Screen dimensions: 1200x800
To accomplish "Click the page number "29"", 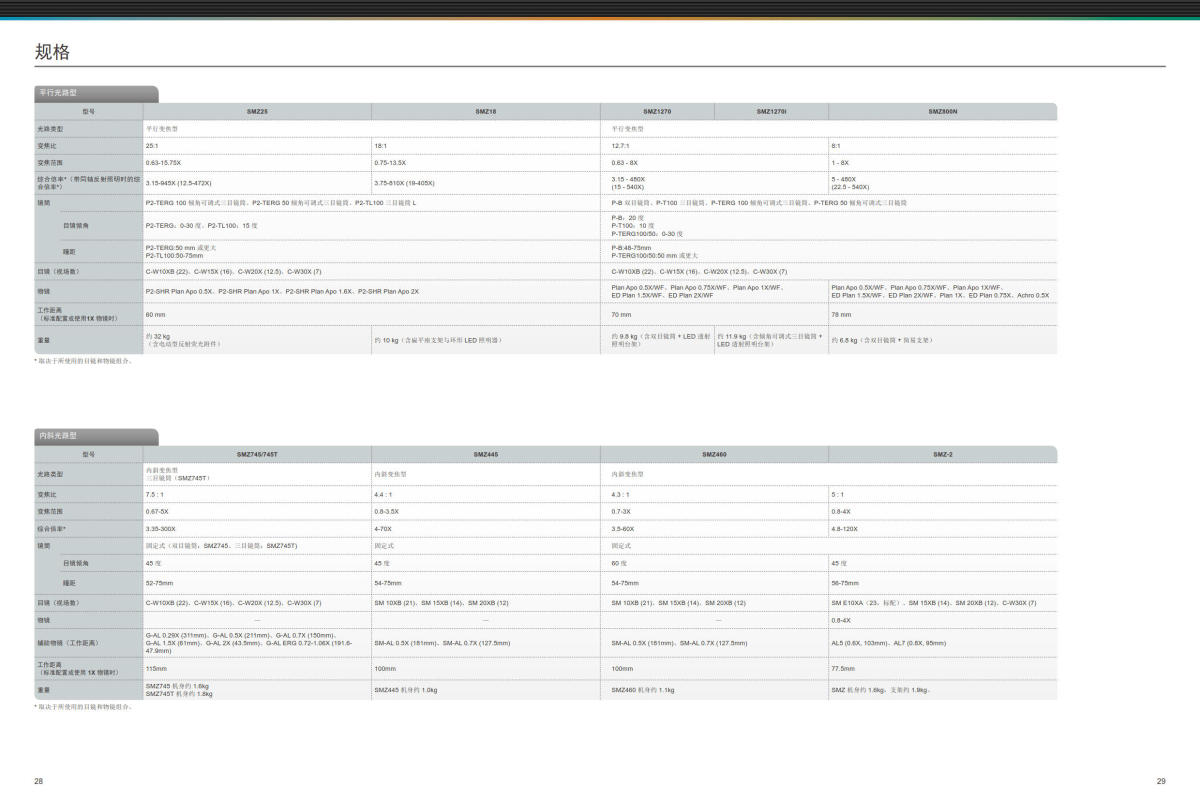I will click(1161, 780).
